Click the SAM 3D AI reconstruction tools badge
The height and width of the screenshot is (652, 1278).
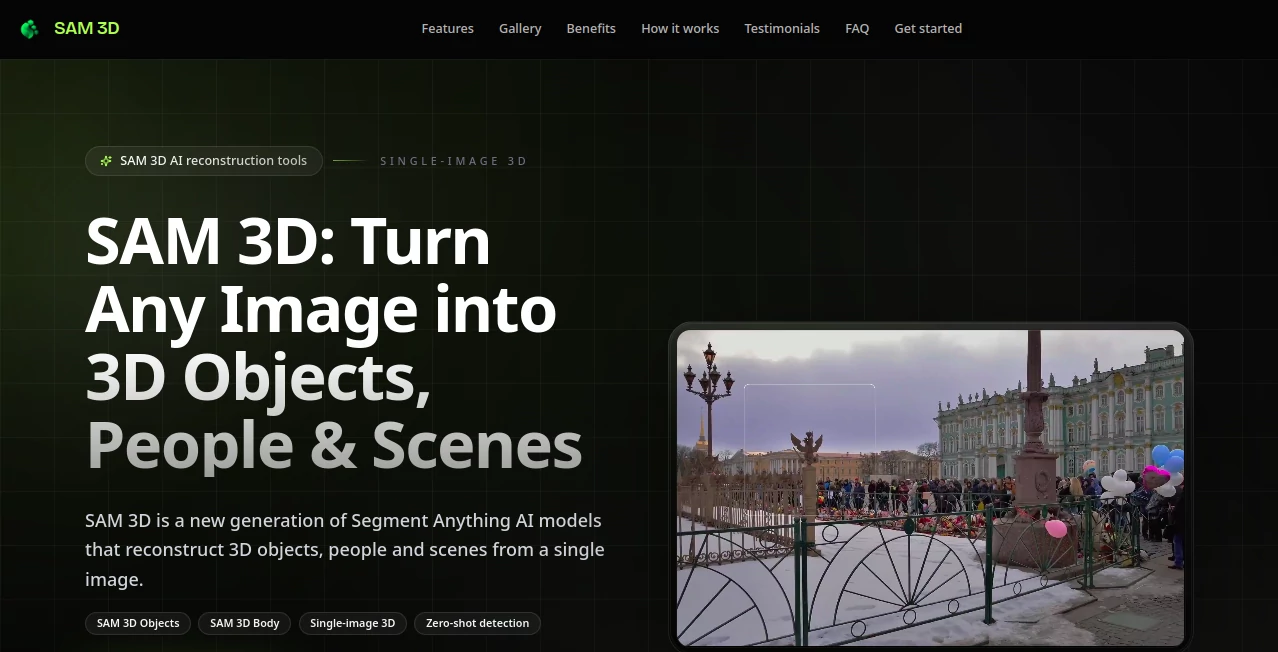coord(204,161)
